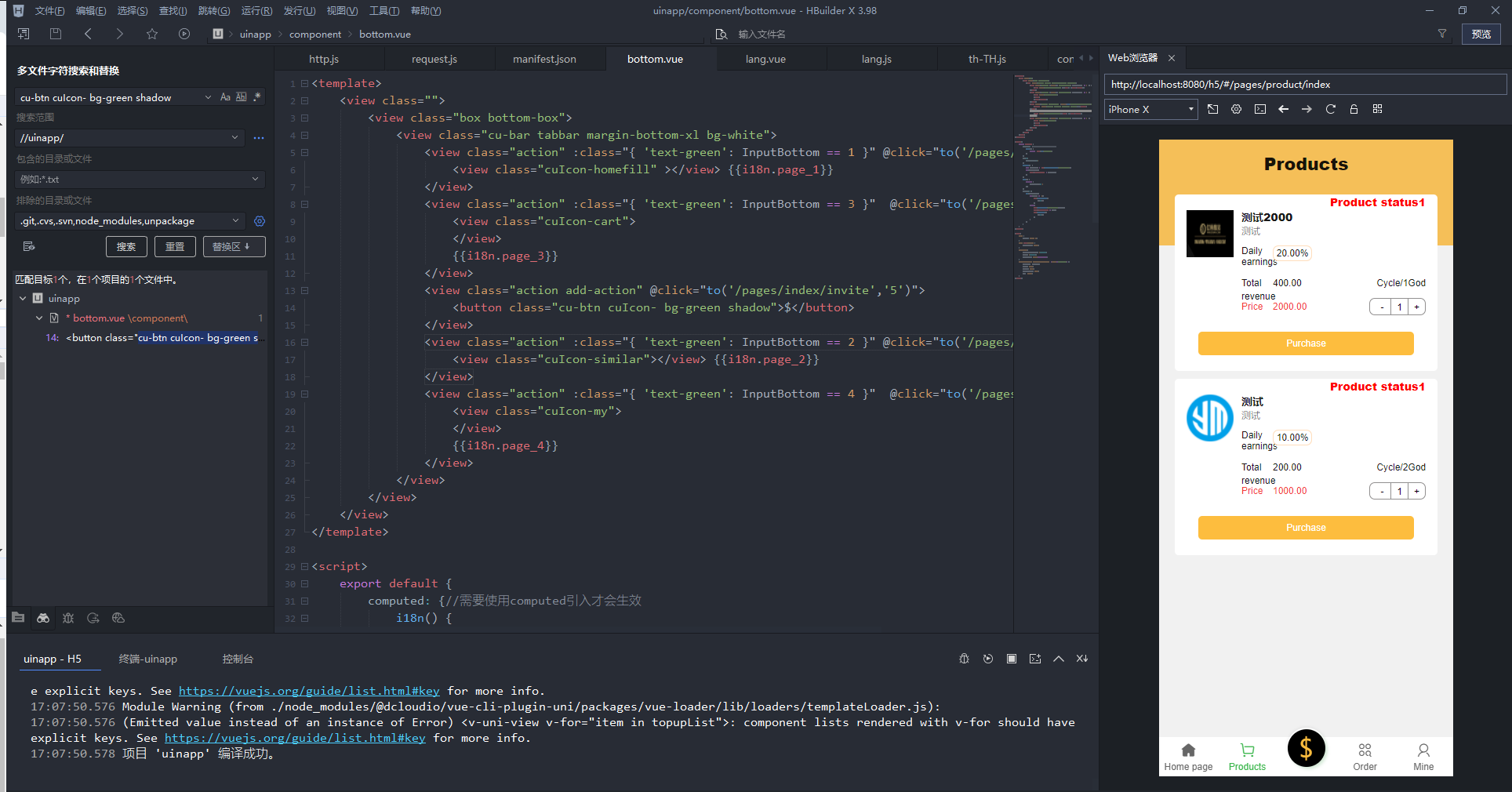Open the Order tab in preview tabbar
1512x792 pixels.
1365,757
